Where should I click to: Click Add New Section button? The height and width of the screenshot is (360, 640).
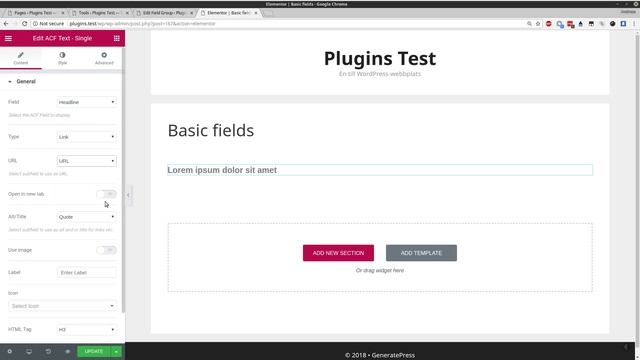(338, 253)
